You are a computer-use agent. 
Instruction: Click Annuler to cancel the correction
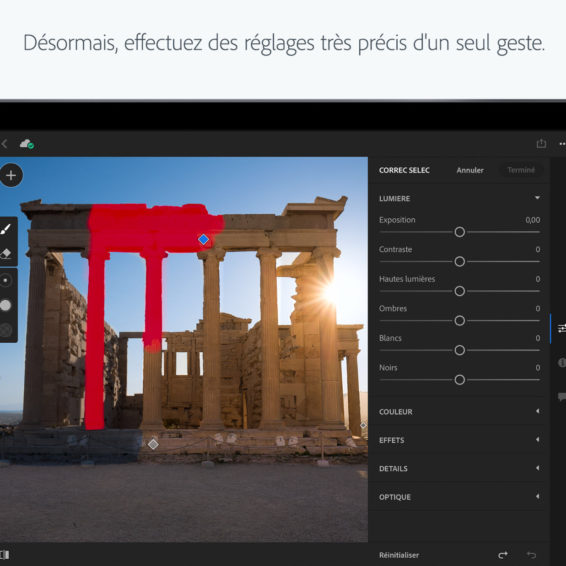click(x=470, y=170)
